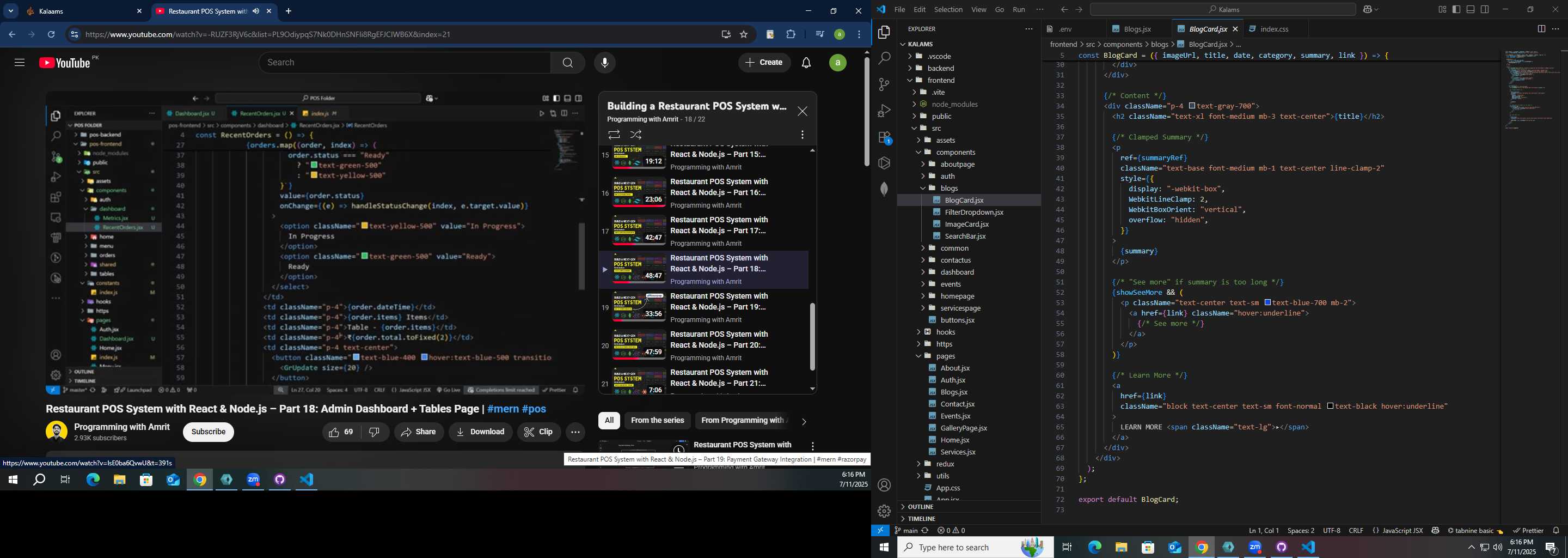The width and height of the screenshot is (1568, 558).
Task: Expand the TIMELINE section in VS Code explorer
Action: (x=969, y=518)
